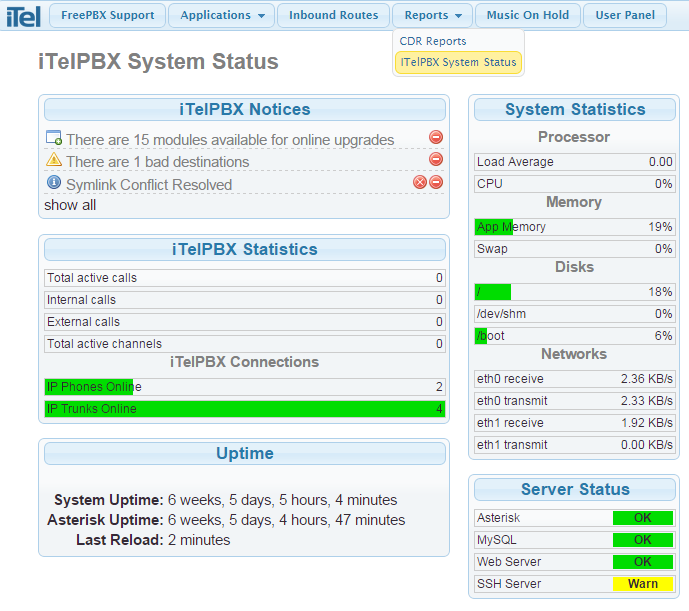Image resolution: width=689 pixels, height=611 pixels.
Task: Minimize the Symlink Conflict Resolved notice
Action: [436, 182]
